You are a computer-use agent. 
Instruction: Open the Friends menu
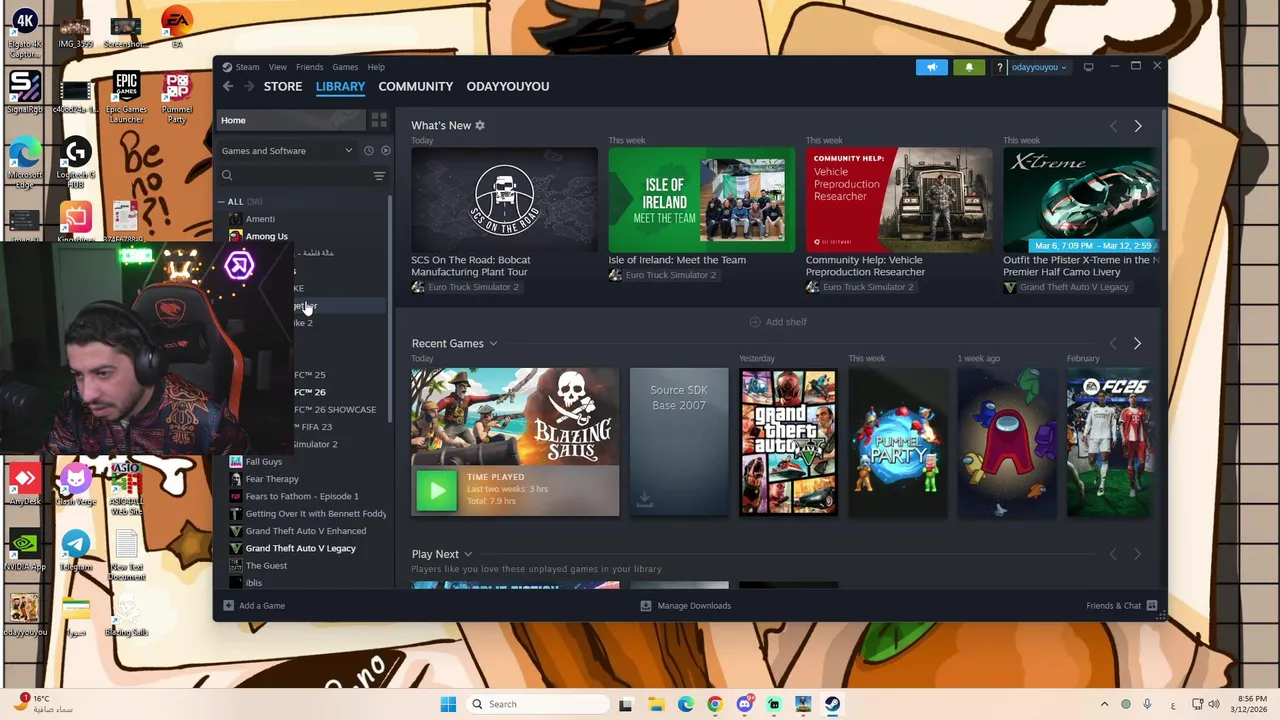click(x=309, y=67)
